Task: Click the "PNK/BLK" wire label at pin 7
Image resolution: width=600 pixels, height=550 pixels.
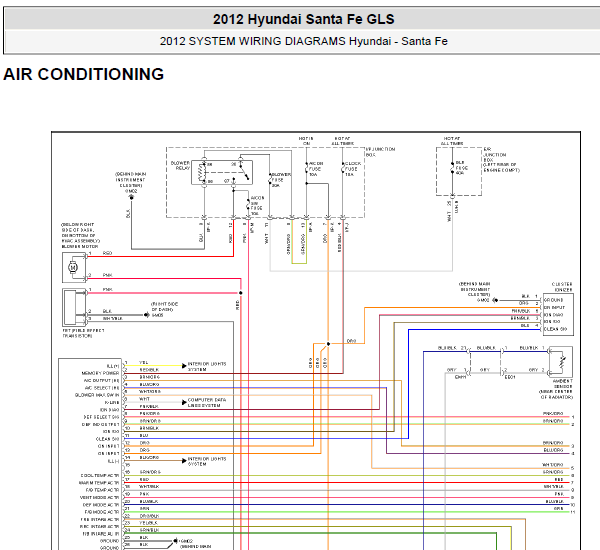Action: pyautogui.click(x=149, y=406)
